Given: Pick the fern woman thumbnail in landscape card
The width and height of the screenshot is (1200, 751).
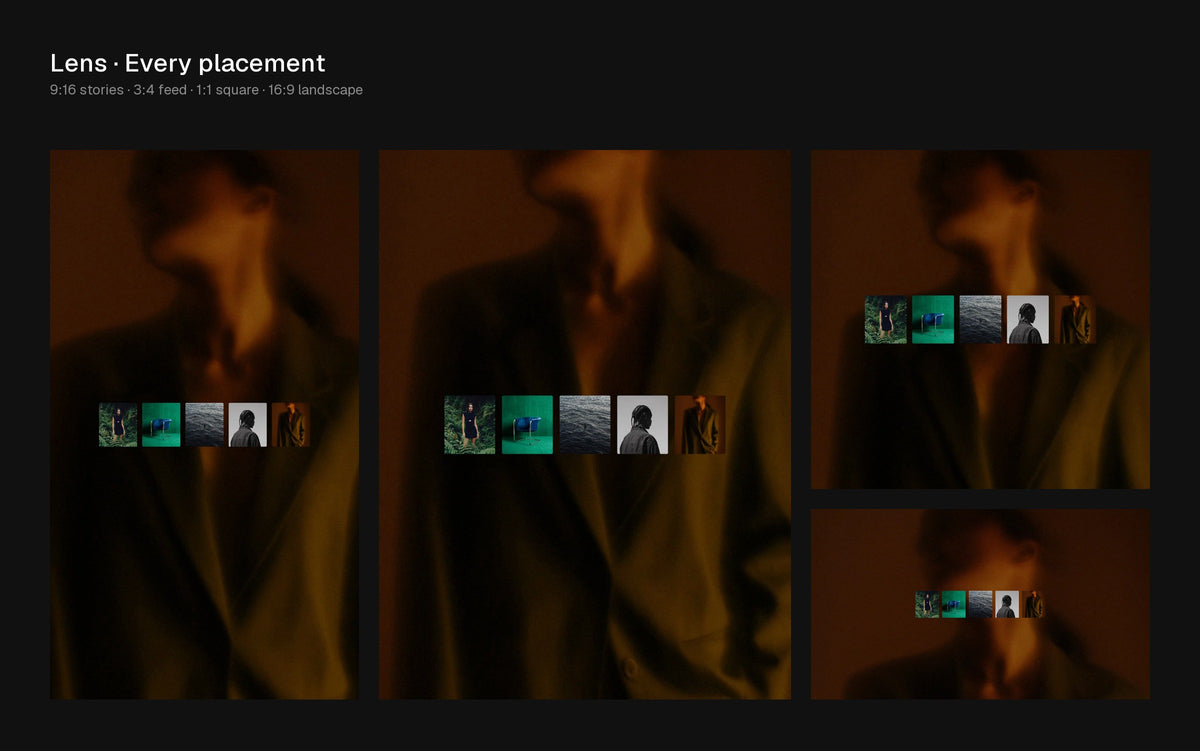Looking at the screenshot, I should 927,604.
